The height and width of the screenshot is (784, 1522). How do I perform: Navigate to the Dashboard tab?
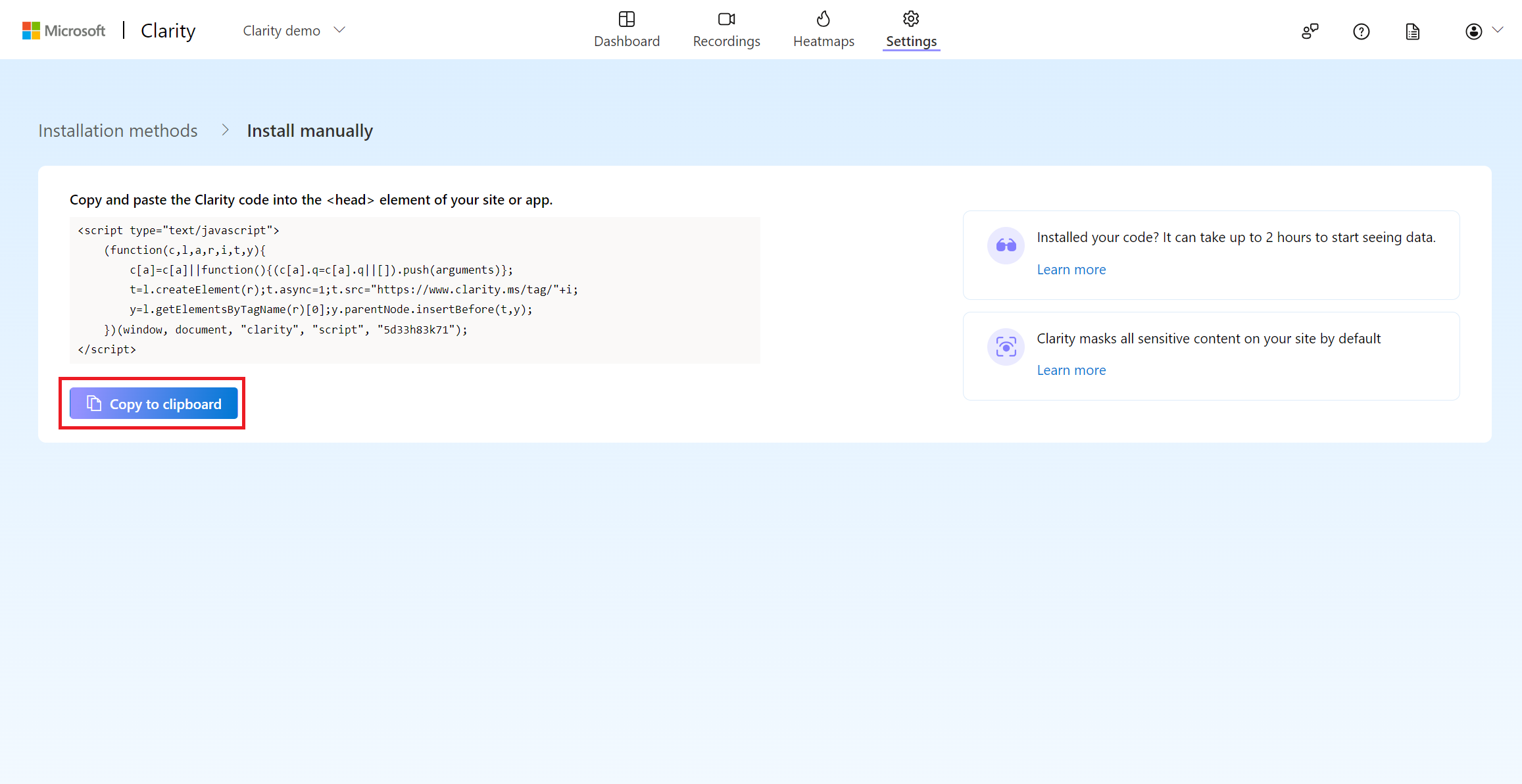[627, 30]
